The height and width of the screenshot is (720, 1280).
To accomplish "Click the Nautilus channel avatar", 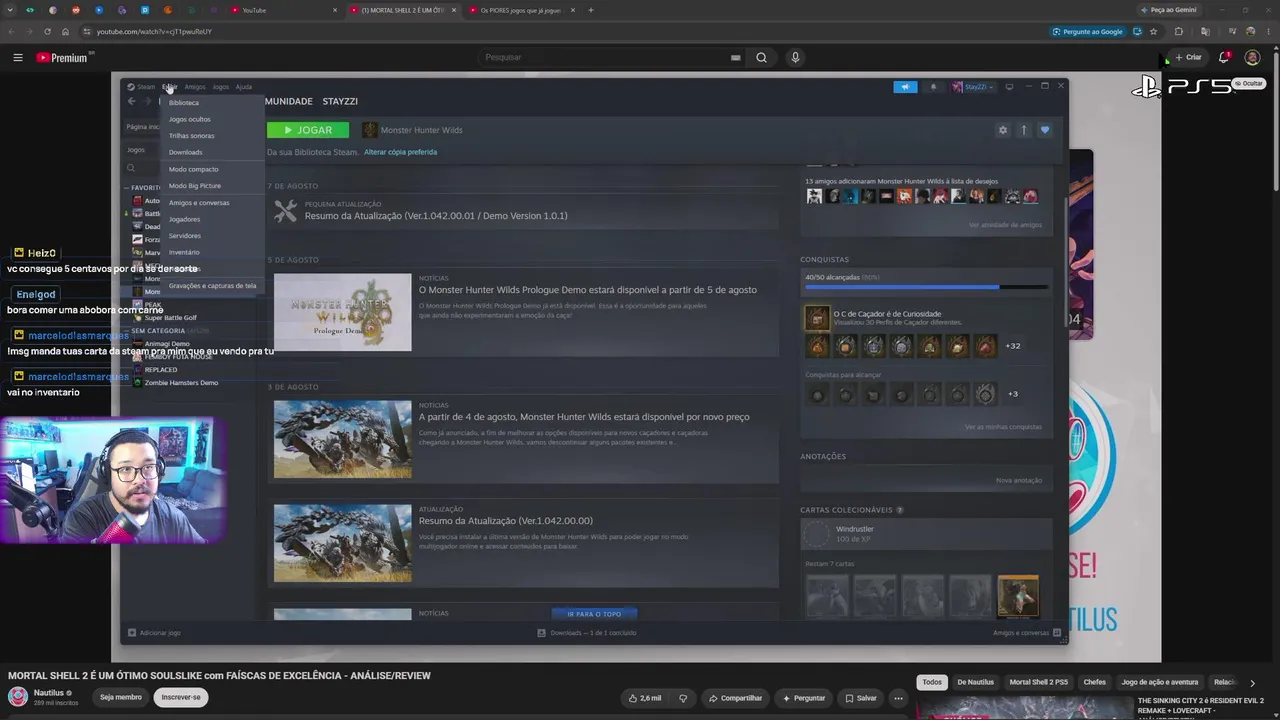I will [18, 697].
